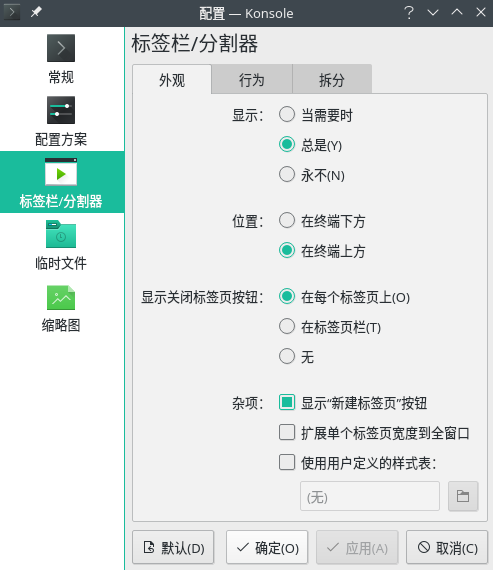The width and height of the screenshot is (493, 570).
Task: Click the 应用(A) apply button
Action: point(357,547)
